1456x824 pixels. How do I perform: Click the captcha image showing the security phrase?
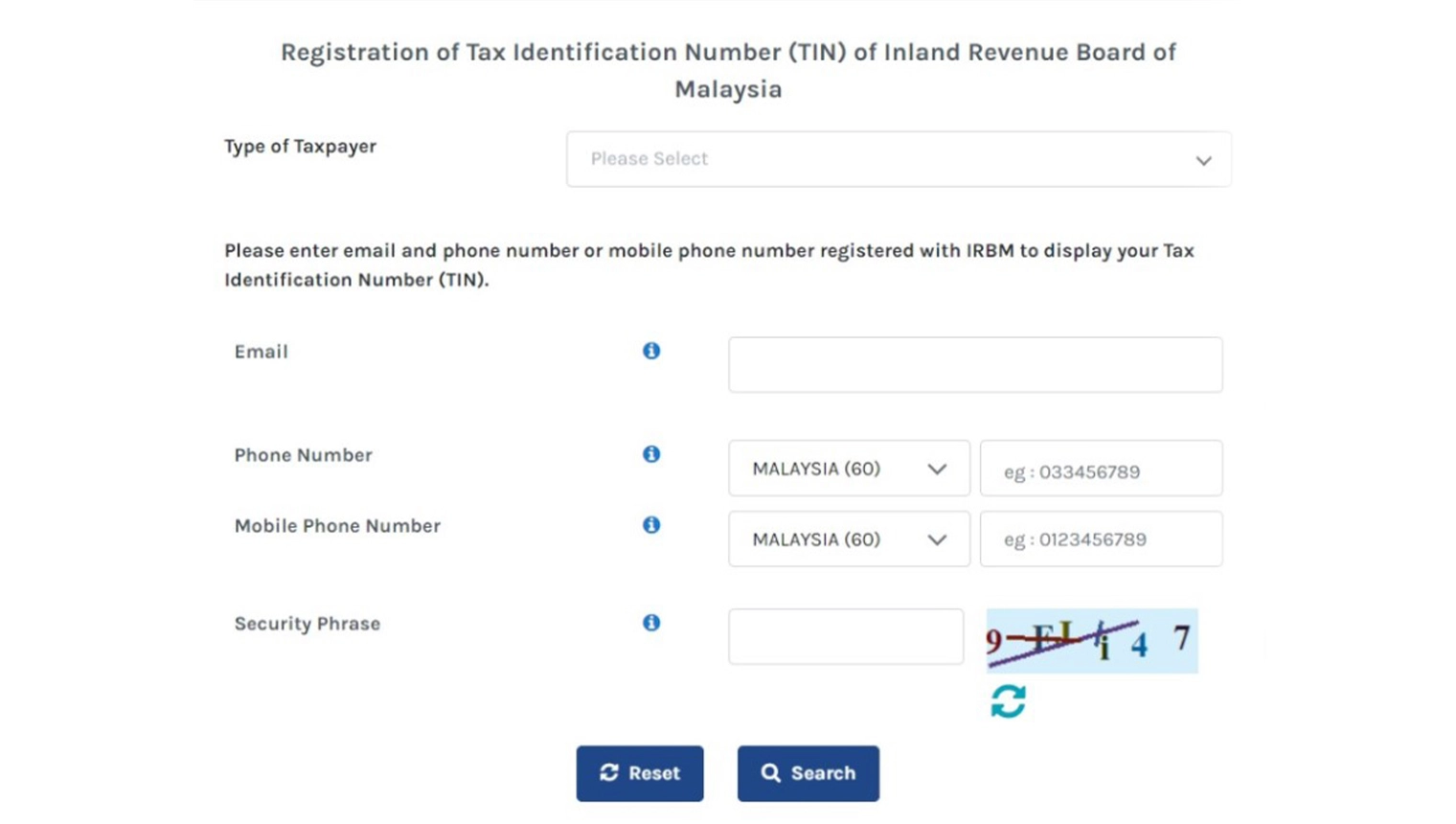coord(1091,640)
